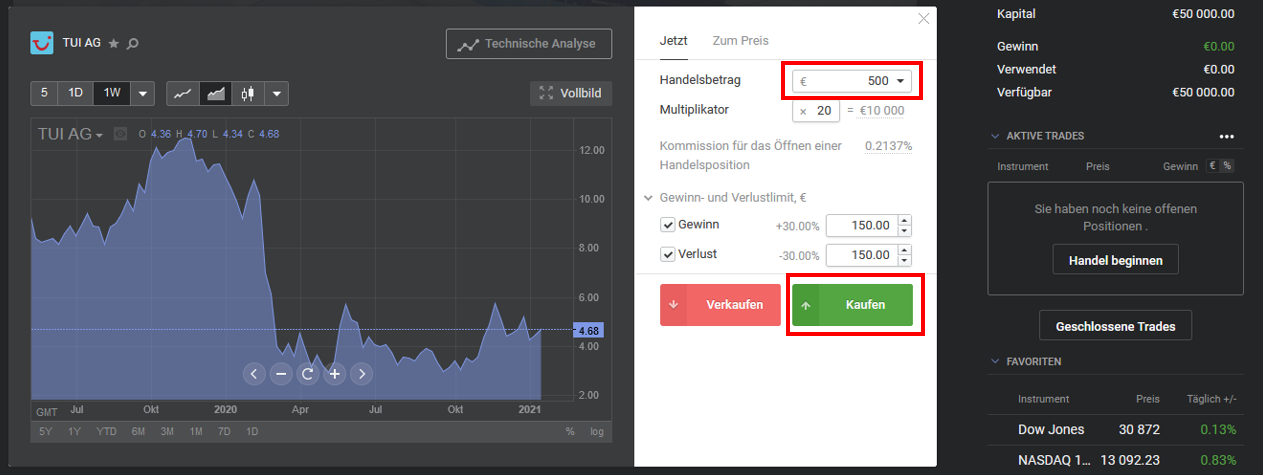Toggle percent scale on chart

click(x=570, y=432)
